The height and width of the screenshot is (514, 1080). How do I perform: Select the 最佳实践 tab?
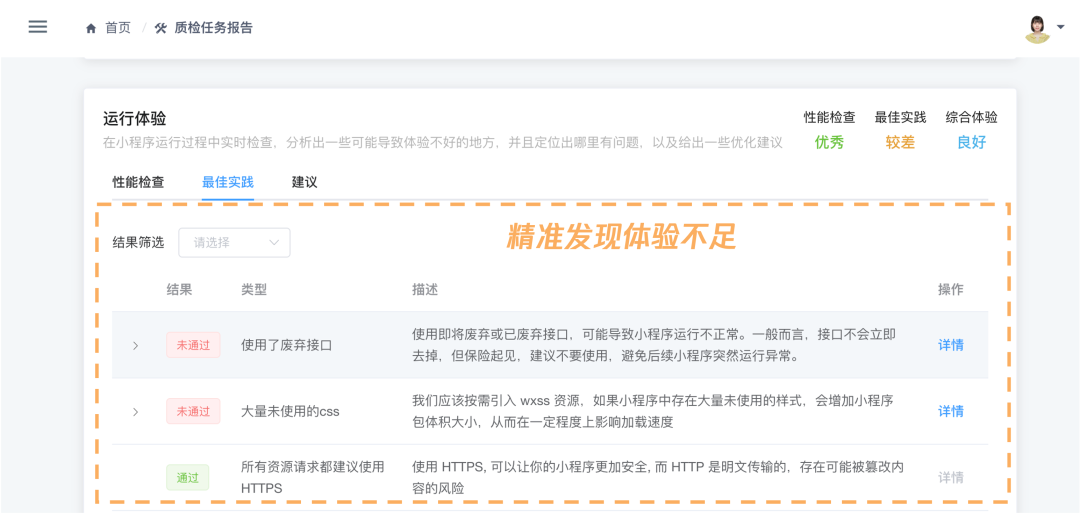[x=228, y=183]
